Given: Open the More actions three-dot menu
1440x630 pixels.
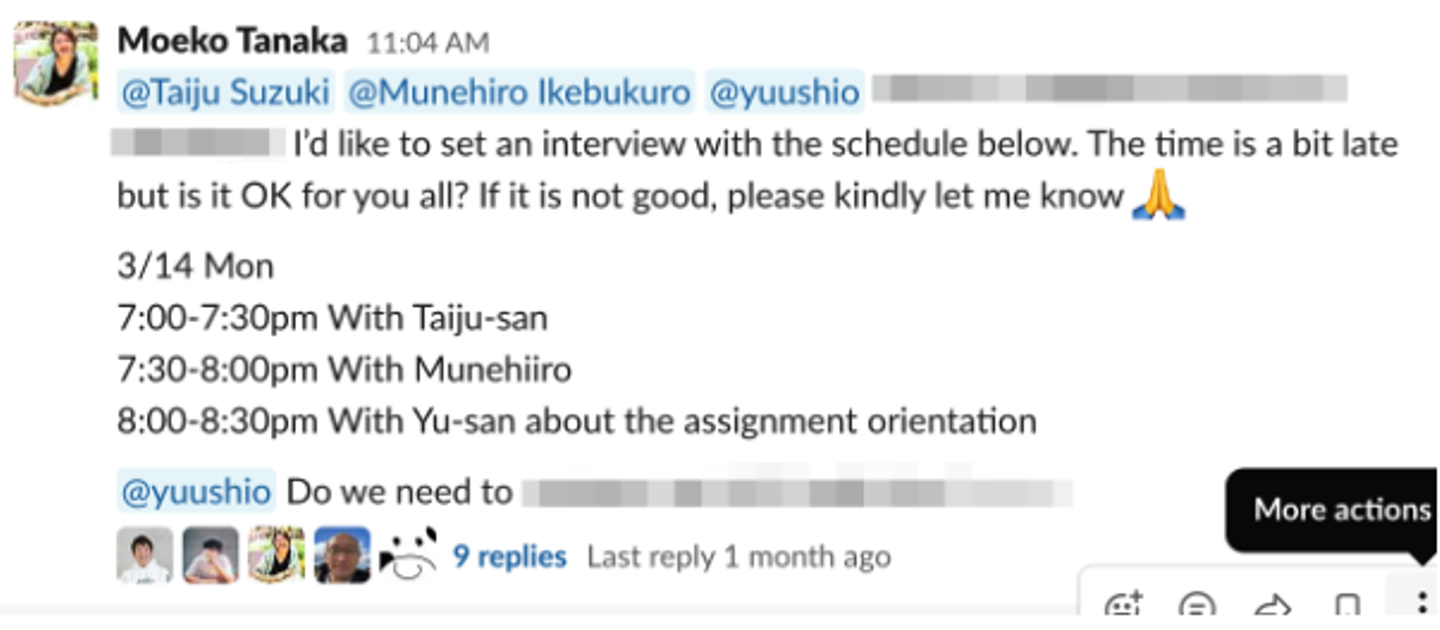Looking at the screenshot, I should [x=1421, y=603].
